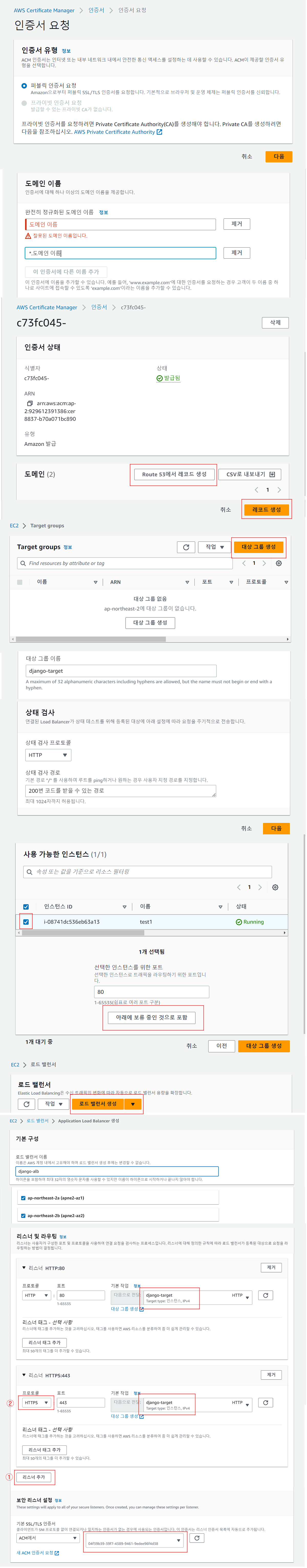The width and height of the screenshot is (307, 1568).
Task: Open 작업 dropdown in Target groups
Action: coord(214,547)
